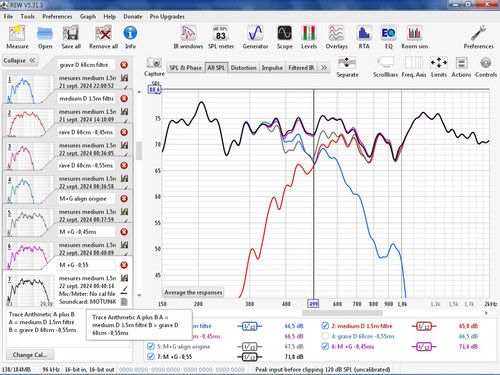Image resolution: width=500 pixels, height=375 pixels.
Task: Click 'Average the responses' button
Action: pos(193,293)
